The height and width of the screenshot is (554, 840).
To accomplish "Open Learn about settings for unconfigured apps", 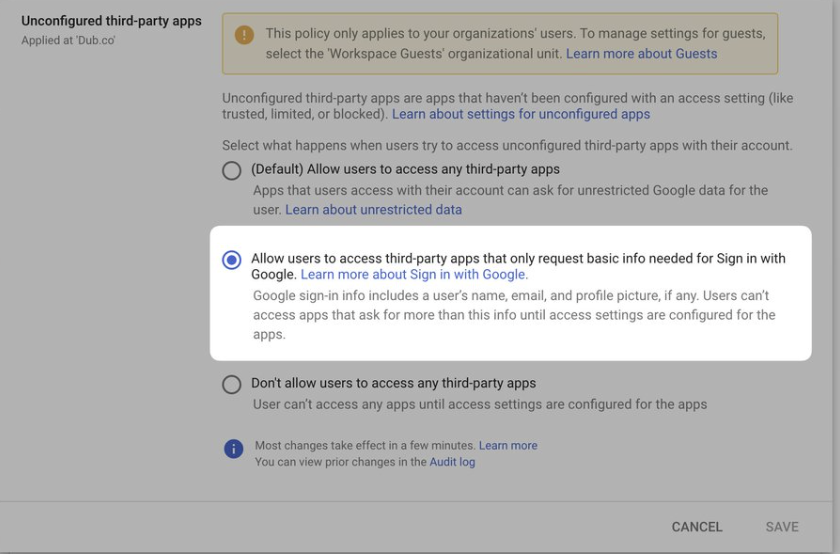I will point(521,114).
